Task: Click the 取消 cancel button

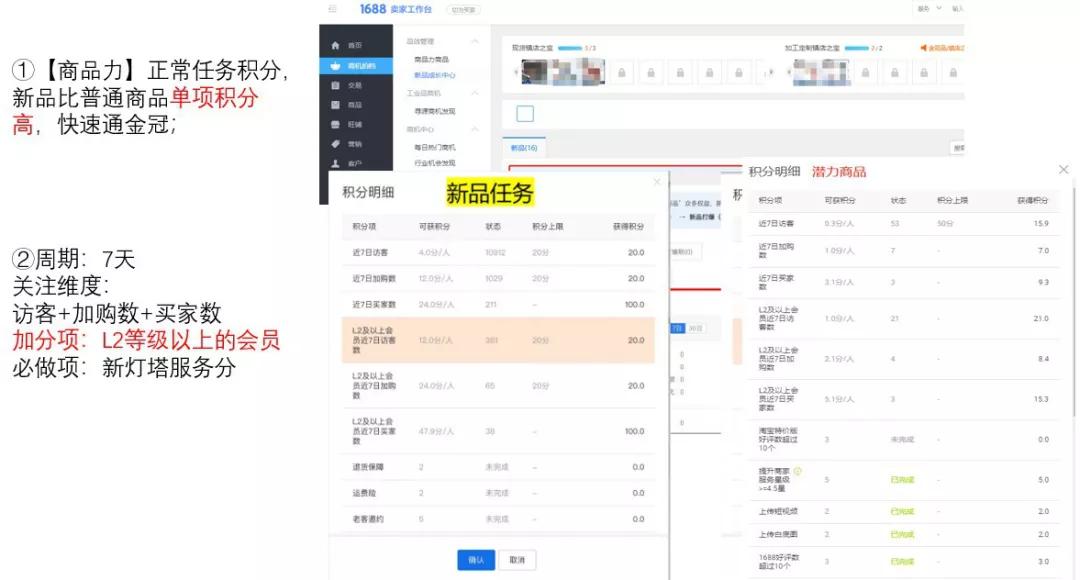Action: pyautogui.click(x=518, y=560)
